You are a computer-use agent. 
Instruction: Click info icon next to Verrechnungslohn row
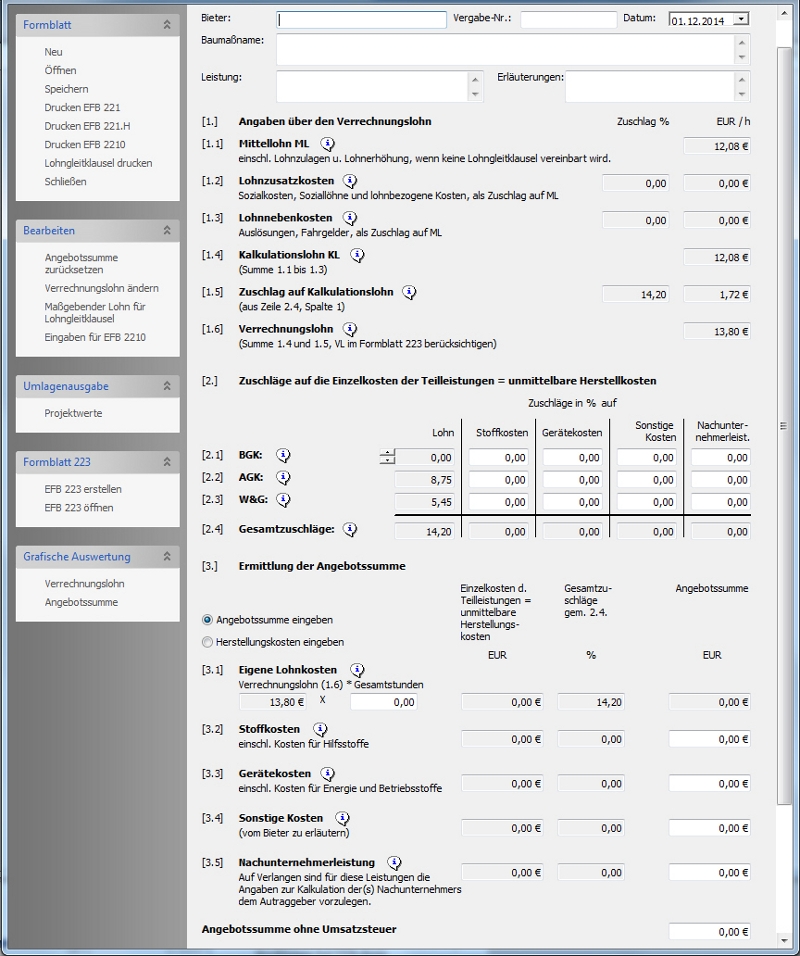point(349,329)
